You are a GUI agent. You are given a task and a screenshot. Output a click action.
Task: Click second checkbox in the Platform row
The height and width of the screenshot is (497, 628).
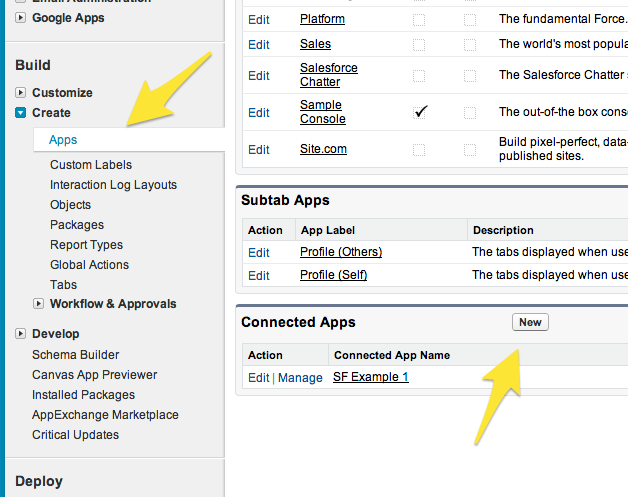(470, 20)
